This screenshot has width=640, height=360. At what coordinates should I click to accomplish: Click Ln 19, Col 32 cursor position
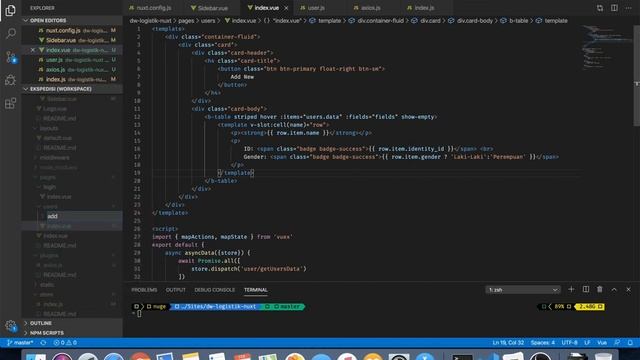[x=508, y=342]
